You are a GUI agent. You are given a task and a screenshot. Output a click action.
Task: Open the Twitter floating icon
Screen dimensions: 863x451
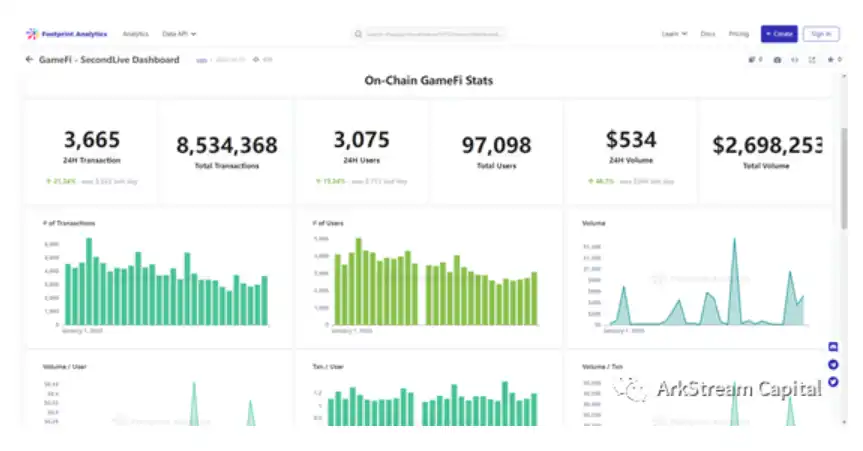[833, 382]
